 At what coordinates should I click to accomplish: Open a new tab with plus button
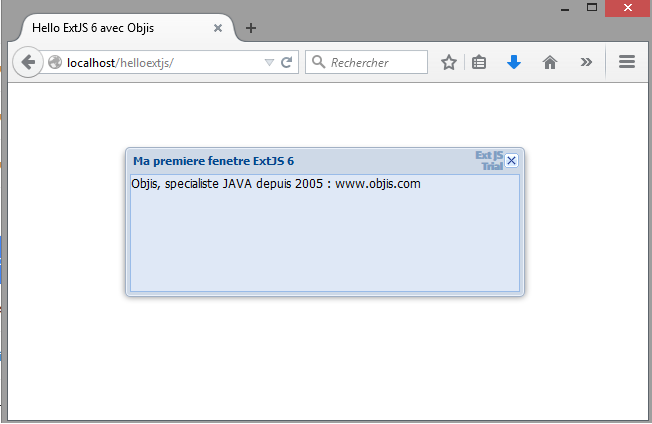pos(251,28)
